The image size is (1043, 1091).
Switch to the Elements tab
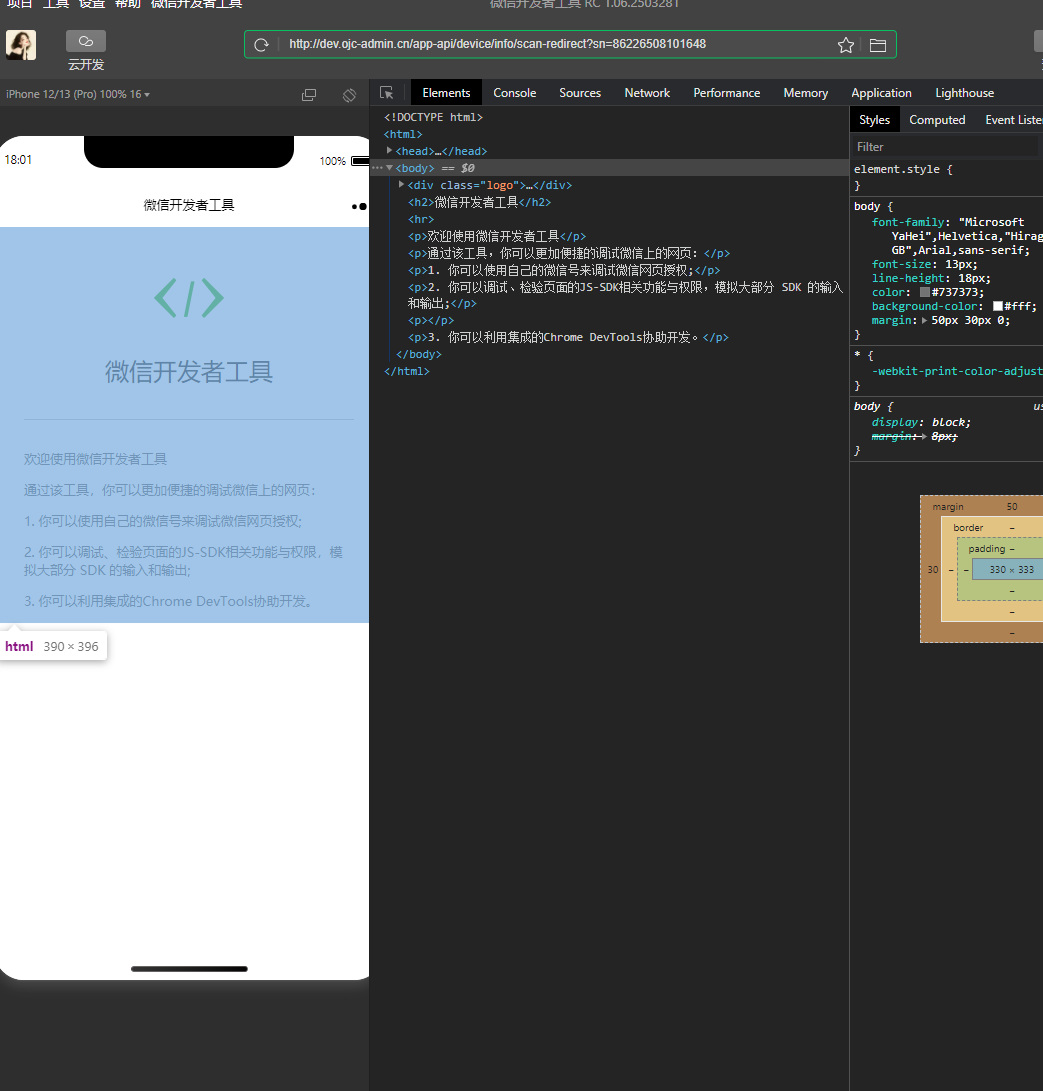coord(446,93)
